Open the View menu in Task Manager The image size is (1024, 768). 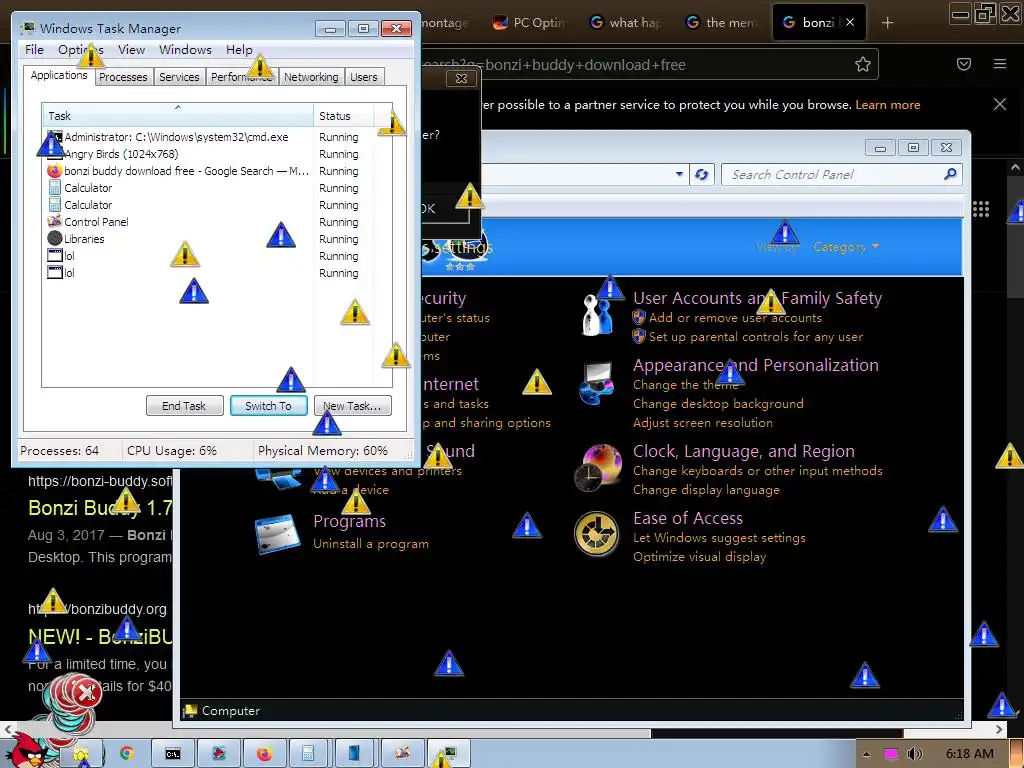(131, 50)
